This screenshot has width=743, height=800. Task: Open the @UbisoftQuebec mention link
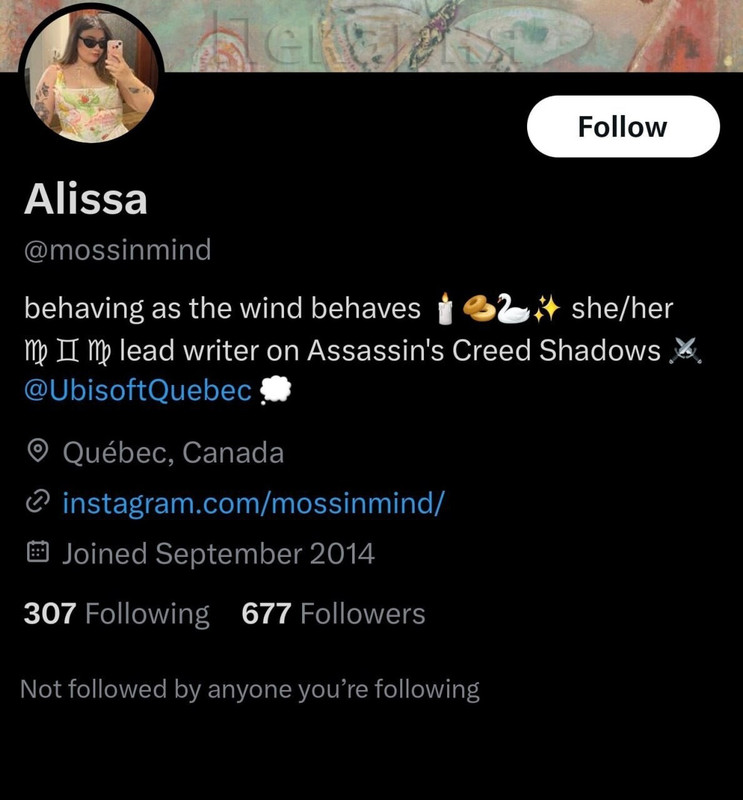[138, 391]
